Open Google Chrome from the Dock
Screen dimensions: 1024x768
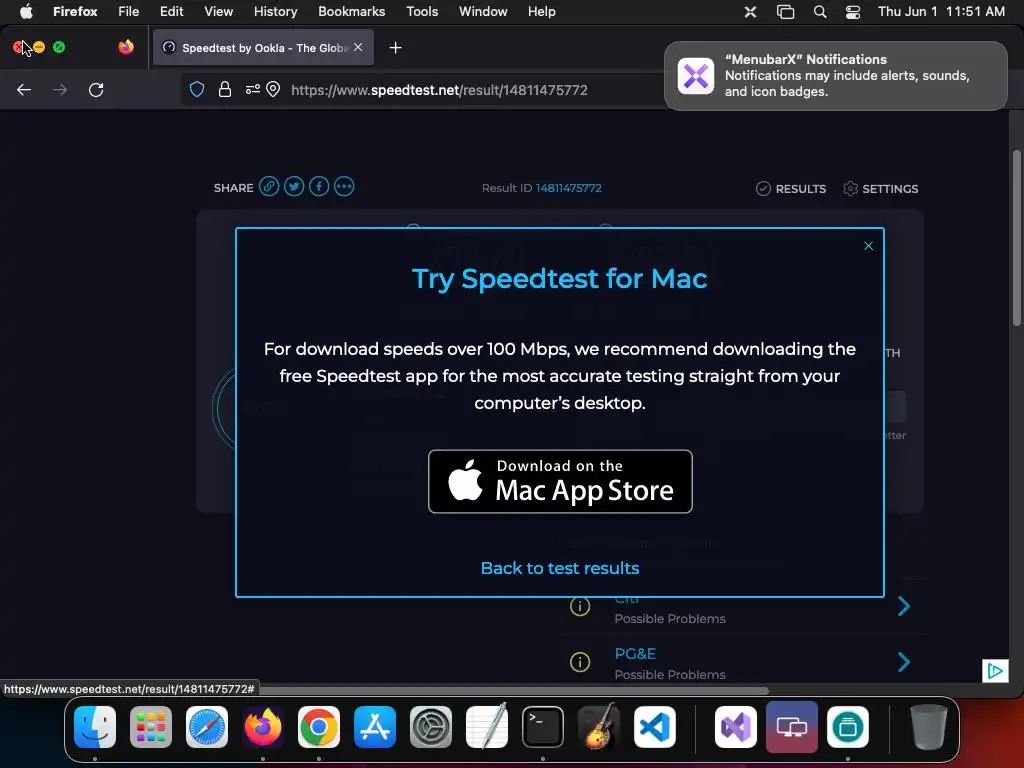[319, 727]
